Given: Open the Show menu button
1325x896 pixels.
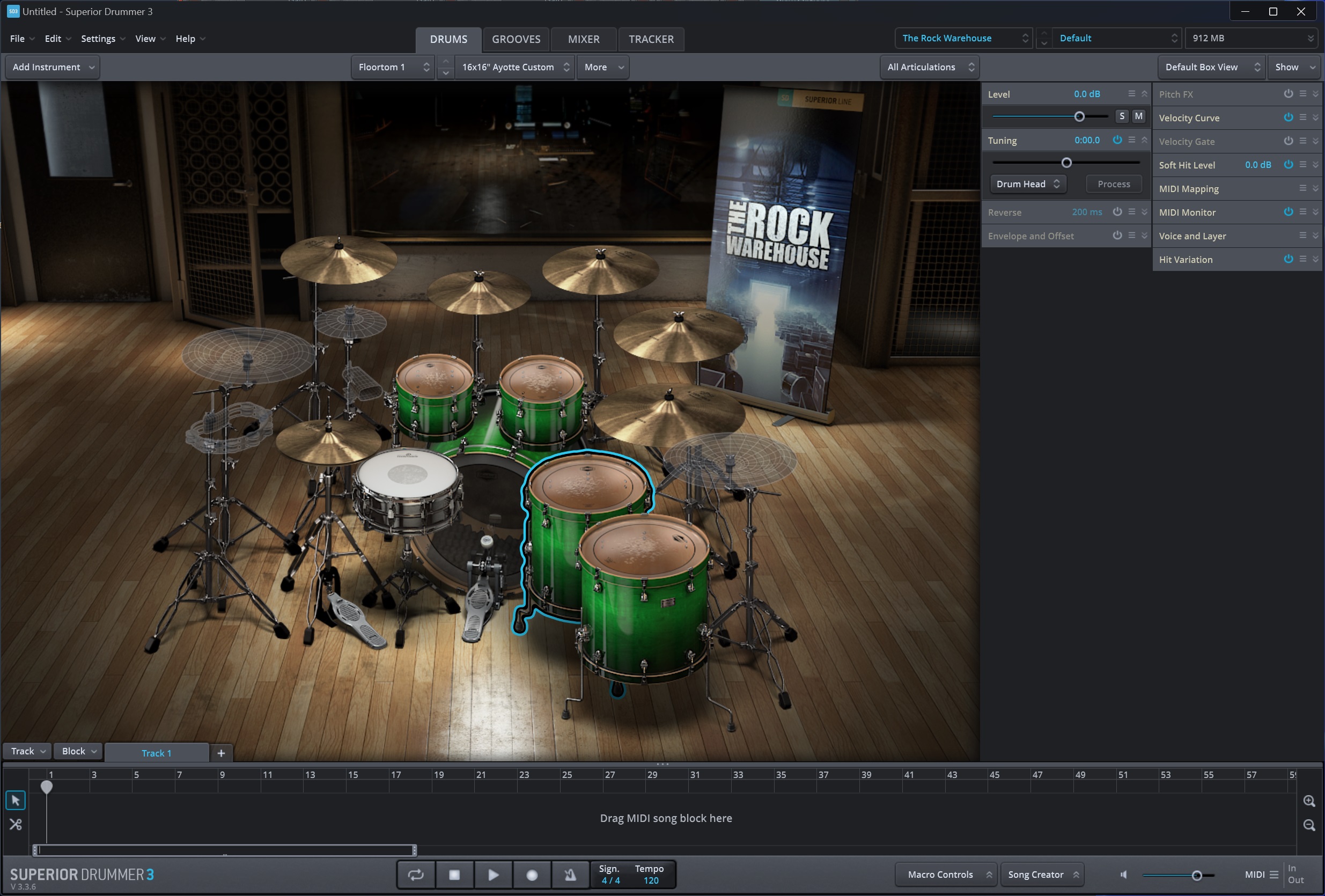Looking at the screenshot, I should [1294, 67].
